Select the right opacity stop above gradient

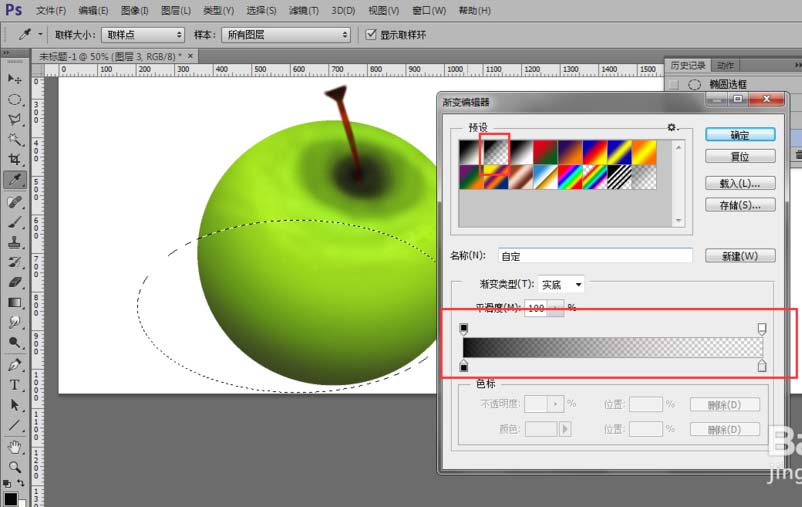pos(762,328)
